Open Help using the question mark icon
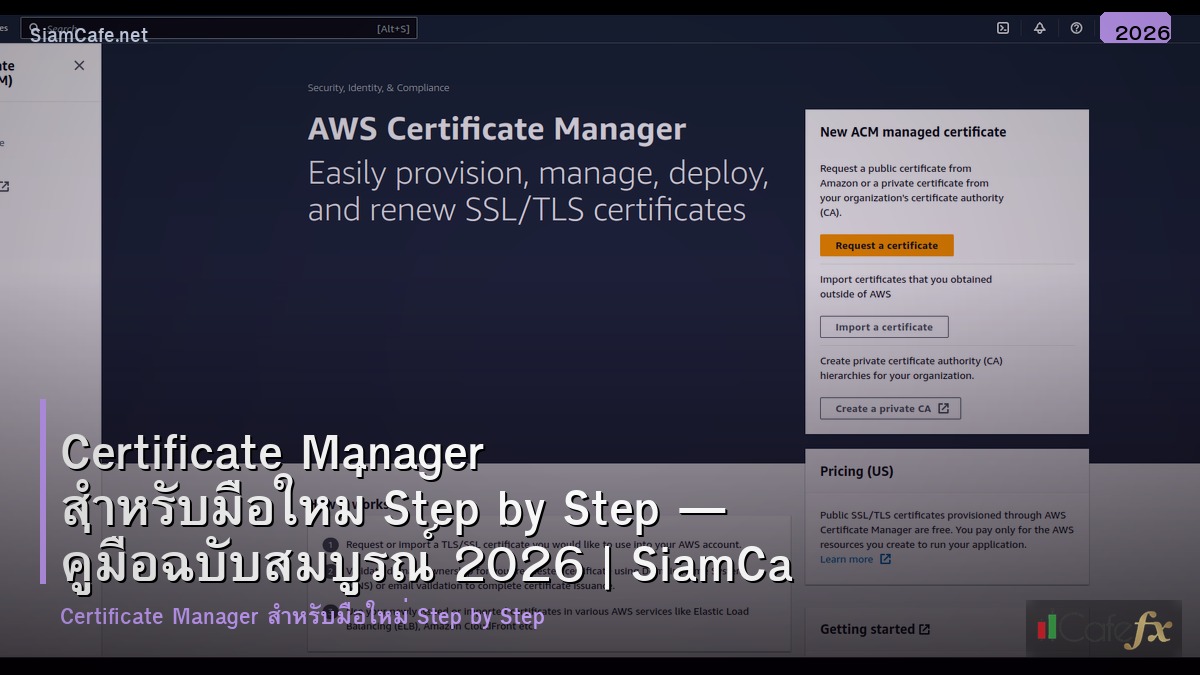The image size is (1200, 675). (1076, 28)
